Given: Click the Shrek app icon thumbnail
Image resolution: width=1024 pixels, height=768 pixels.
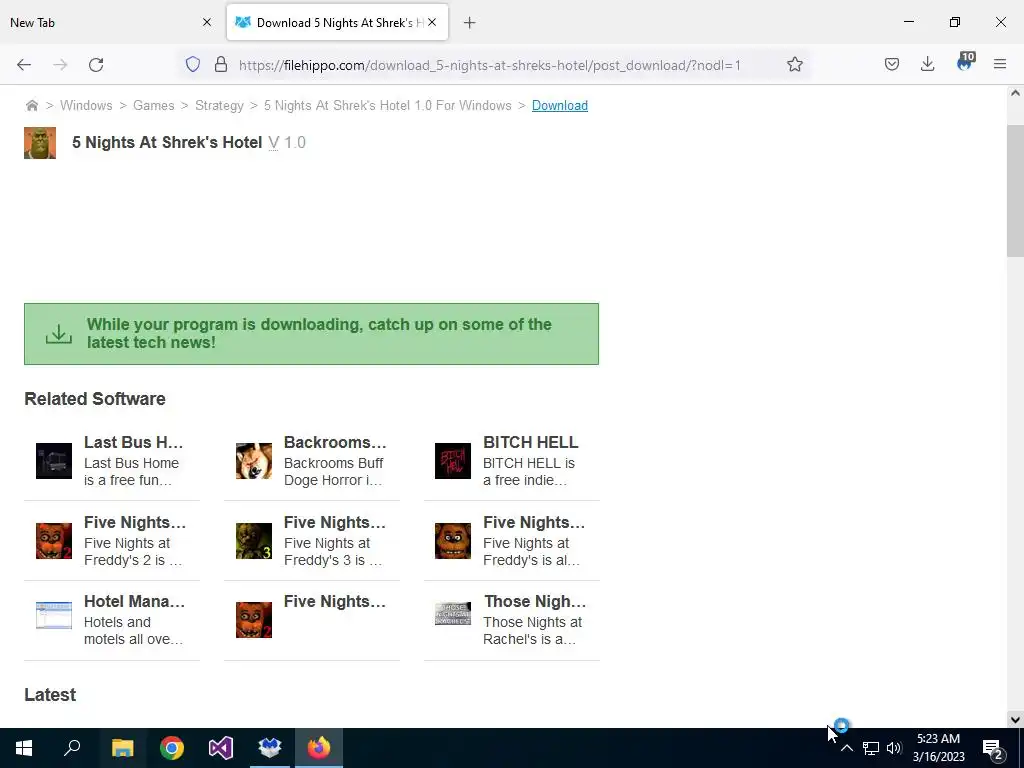Looking at the screenshot, I should pyautogui.click(x=40, y=143).
